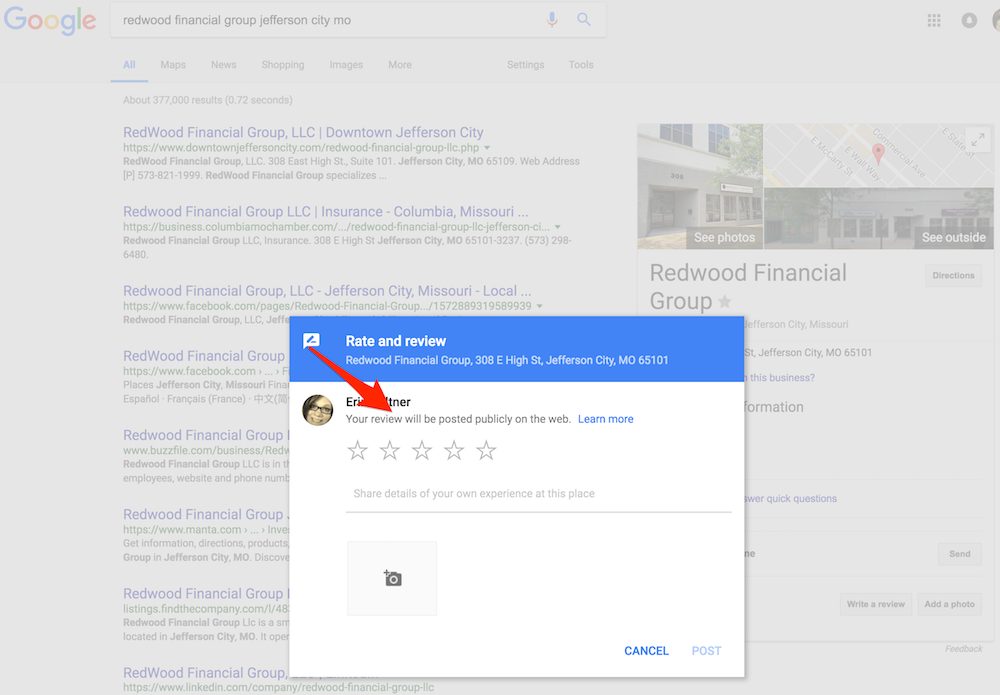
Task: Click See outside street view thumbnail
Action: tap(878, 218)
